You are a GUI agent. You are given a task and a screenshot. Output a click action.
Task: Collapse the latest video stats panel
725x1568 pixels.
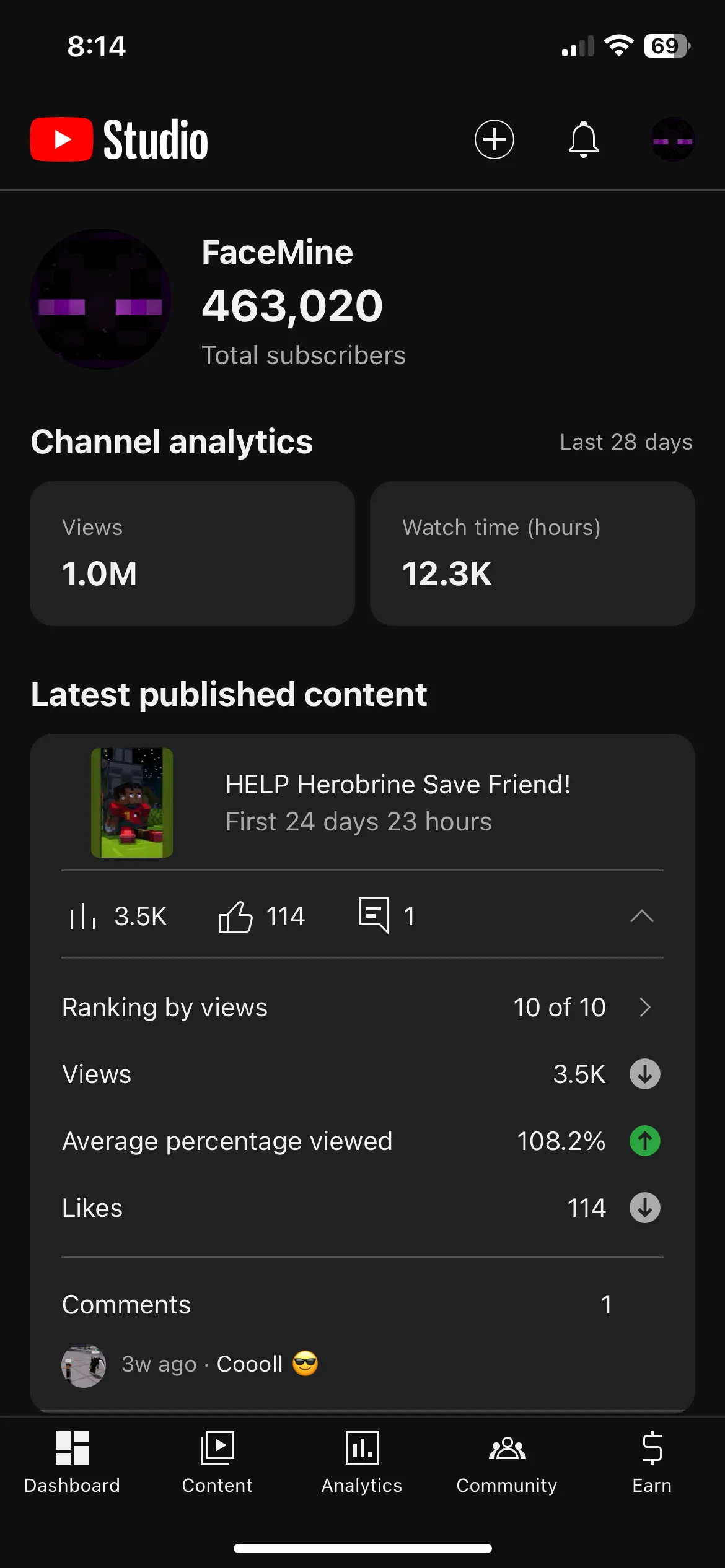(641, 916)
